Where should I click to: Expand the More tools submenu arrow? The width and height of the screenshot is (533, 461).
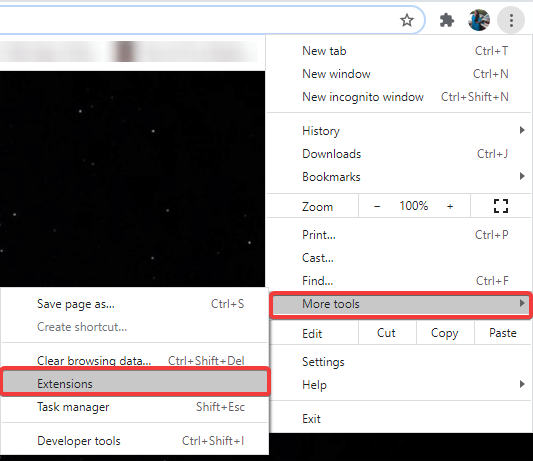[x=522, y=303]
